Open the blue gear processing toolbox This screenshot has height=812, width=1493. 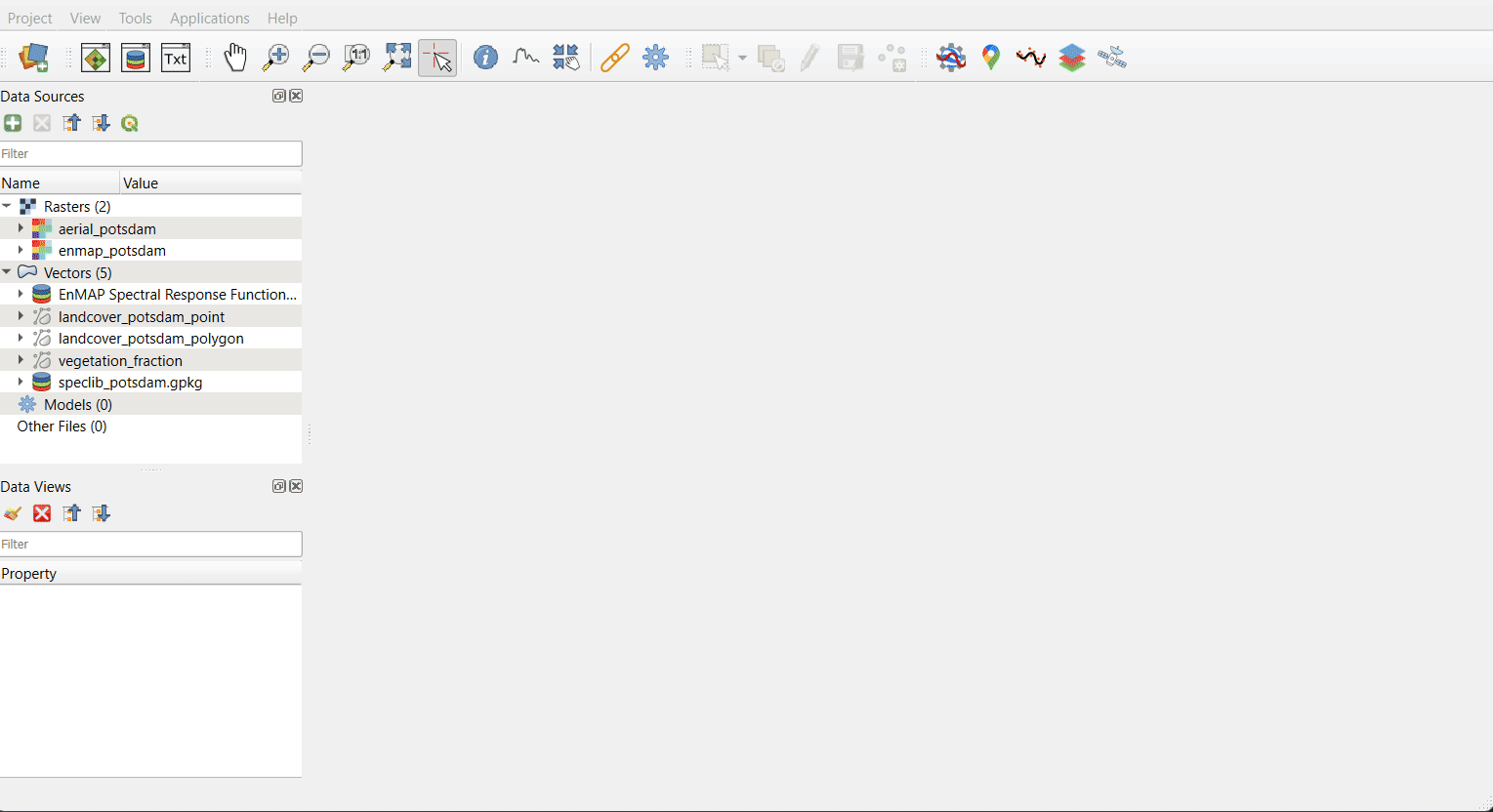coord(655,59)
